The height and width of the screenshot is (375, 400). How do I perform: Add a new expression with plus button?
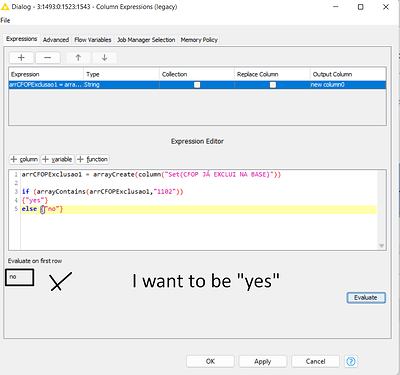tap(21, 58)
